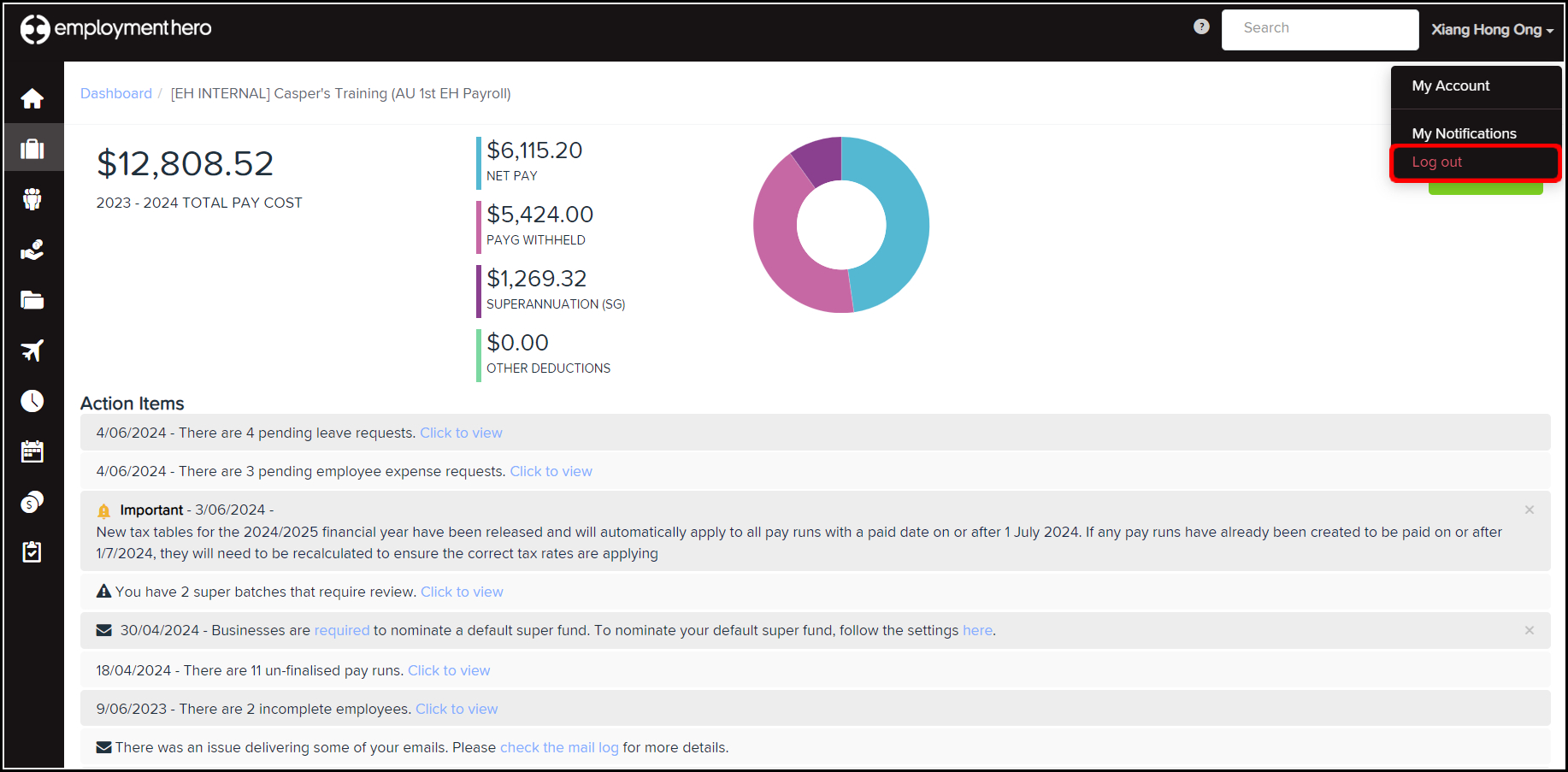1568x772 pixels.
Task: Click the coins dollar icon in sidebar
Action: 32,502
